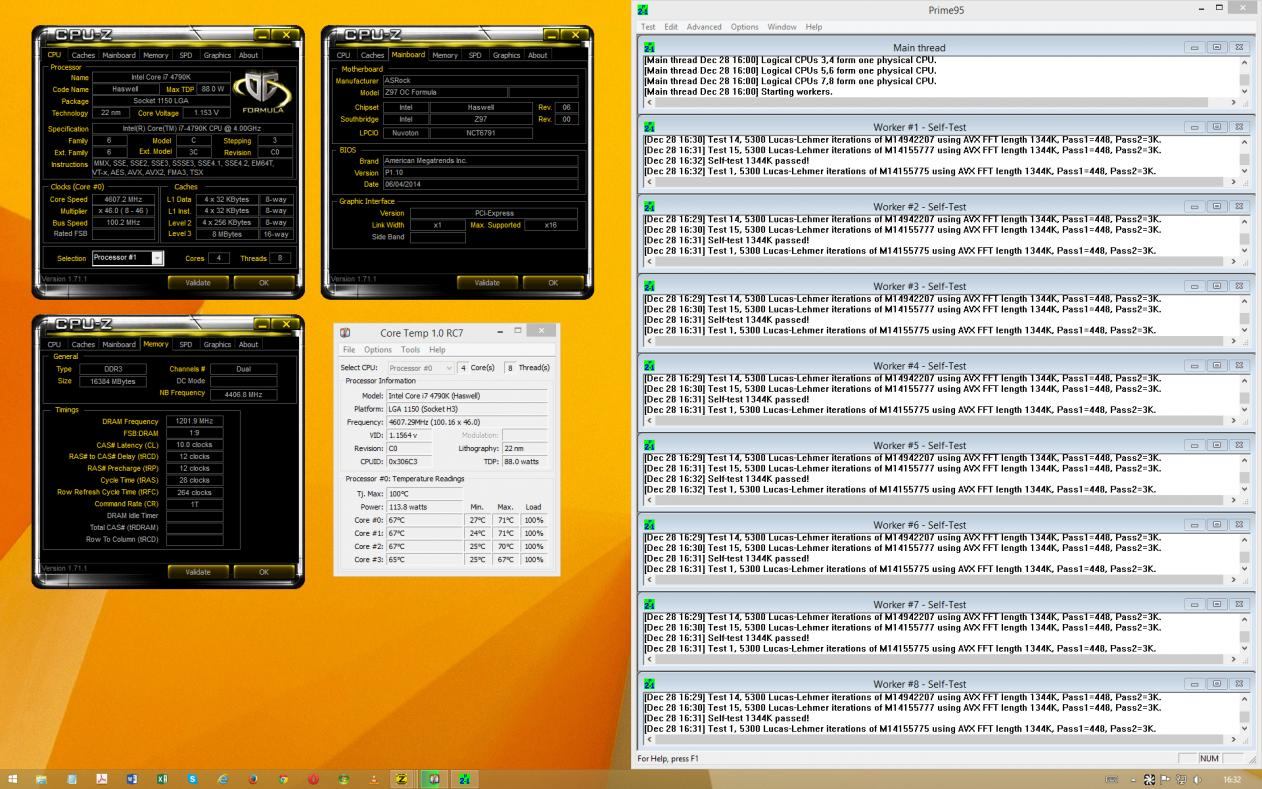Select the Worker #6 - Self-Test title bar
Screen dimensions: 1262x789
point(919,525)
